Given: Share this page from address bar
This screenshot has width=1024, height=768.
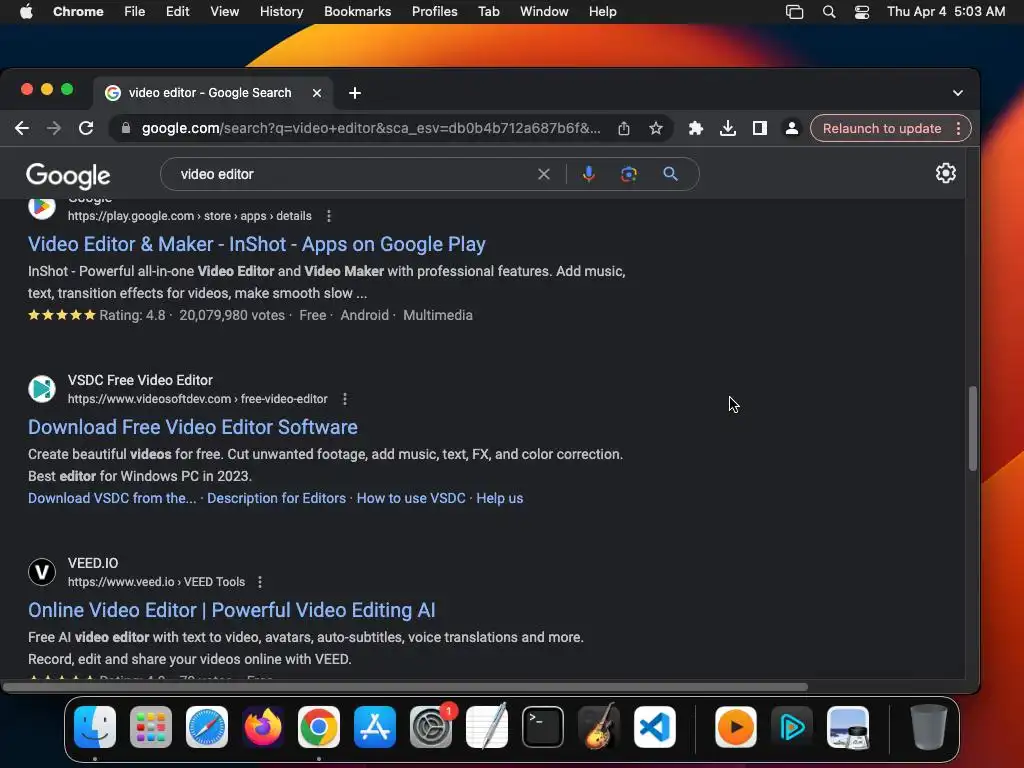Looking at the screenshot, I should click(x=624, y=128).
